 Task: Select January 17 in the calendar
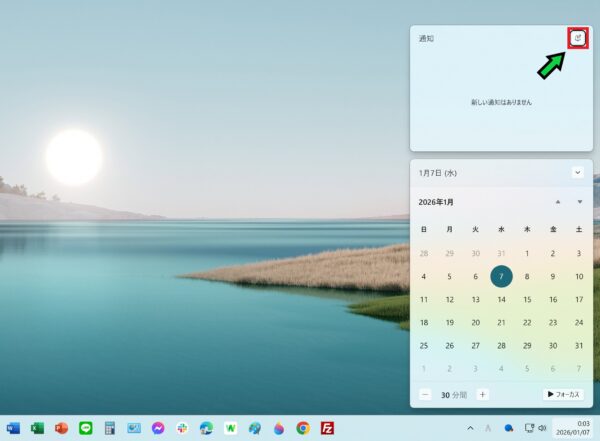coord(579,299)
